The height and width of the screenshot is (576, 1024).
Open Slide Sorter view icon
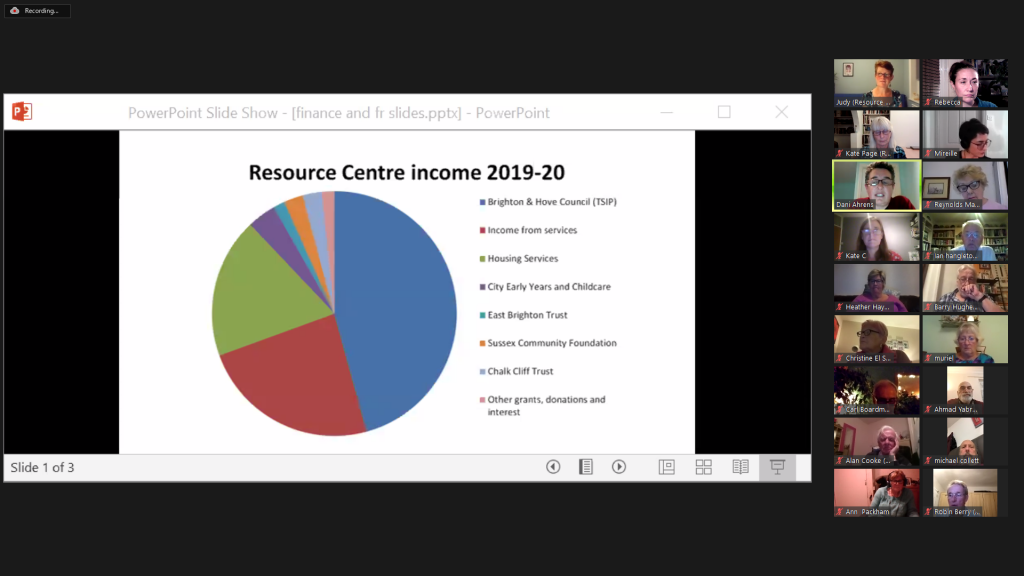click(703, 467)
